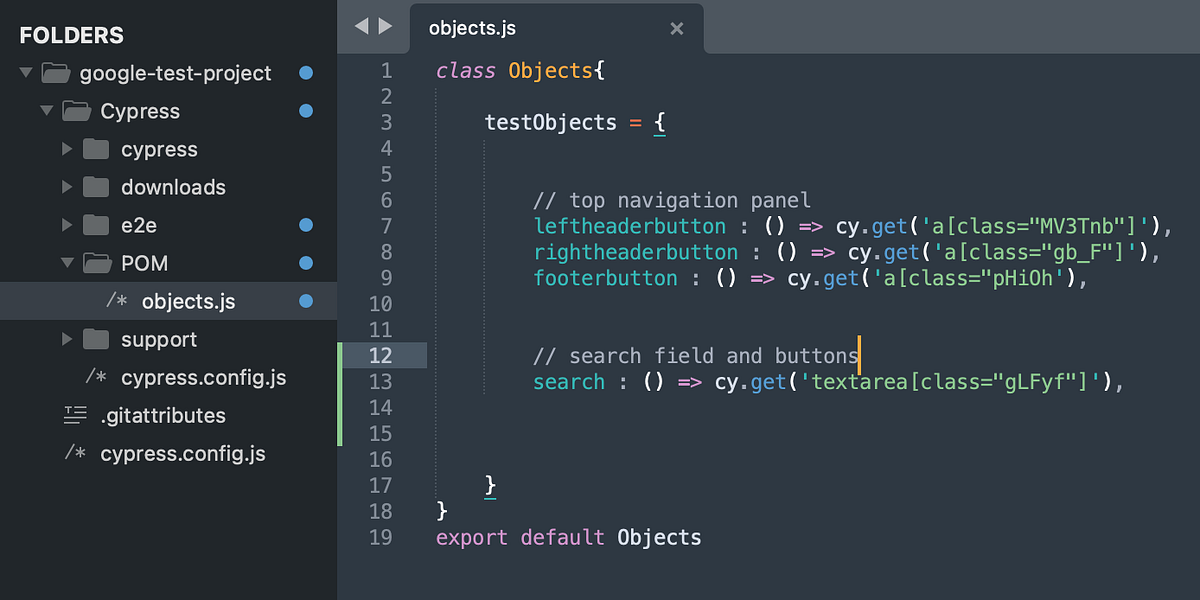
Task: Click the back navigation arrow
Action: (361, 27)
